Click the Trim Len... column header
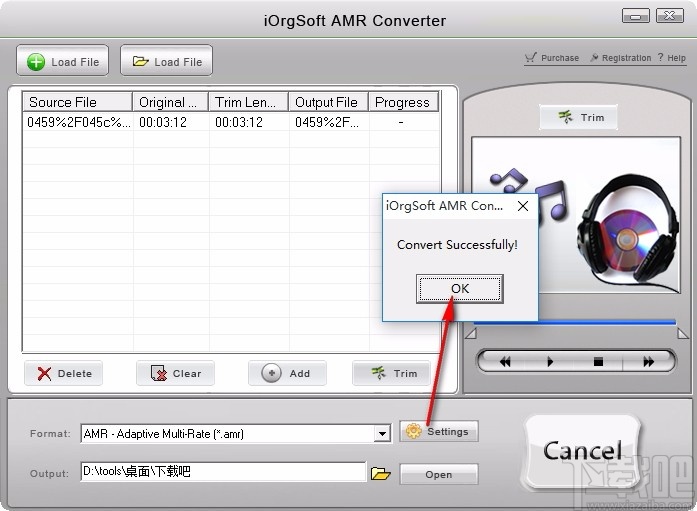 point(248,102)
